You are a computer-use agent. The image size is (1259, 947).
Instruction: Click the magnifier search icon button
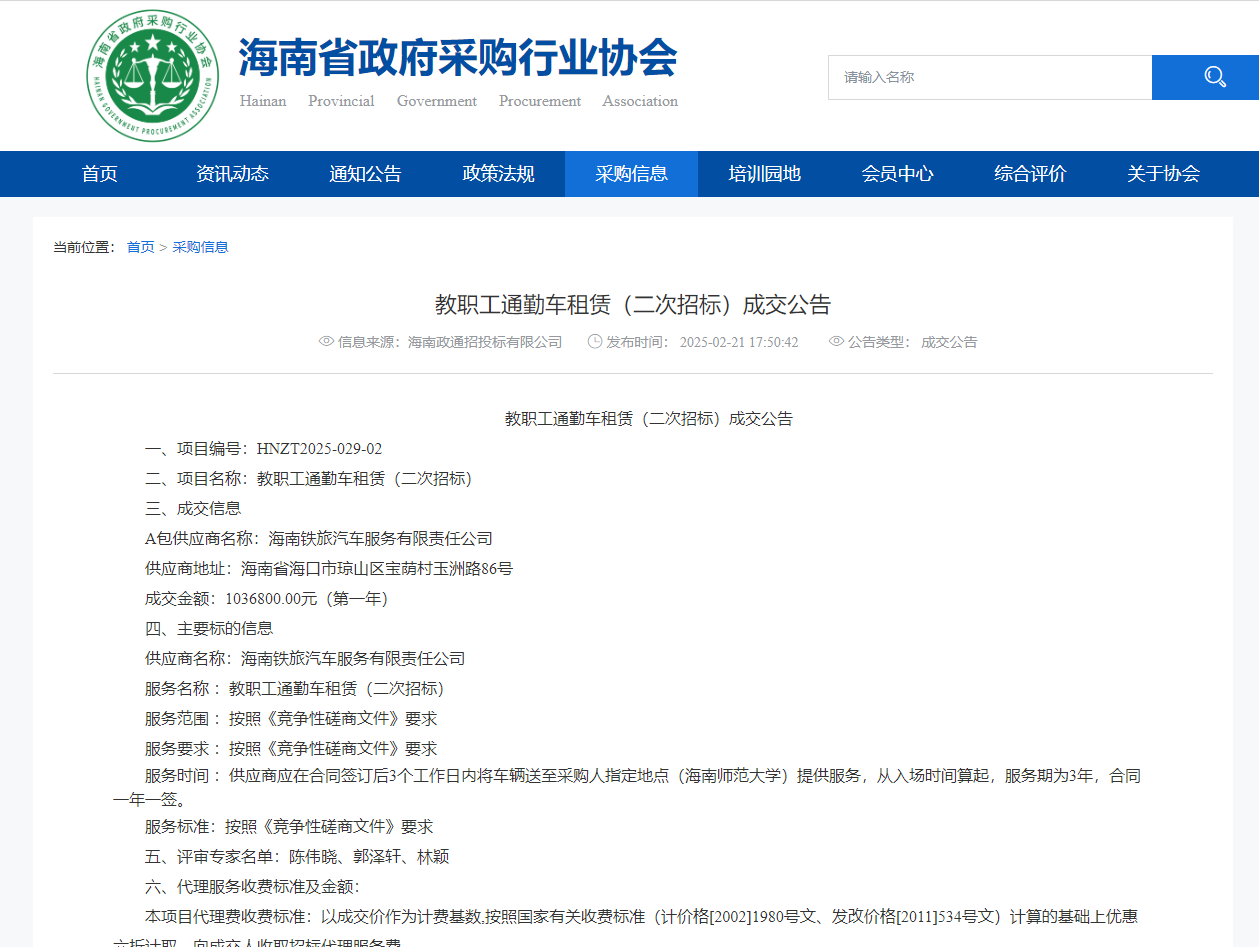1214,77
